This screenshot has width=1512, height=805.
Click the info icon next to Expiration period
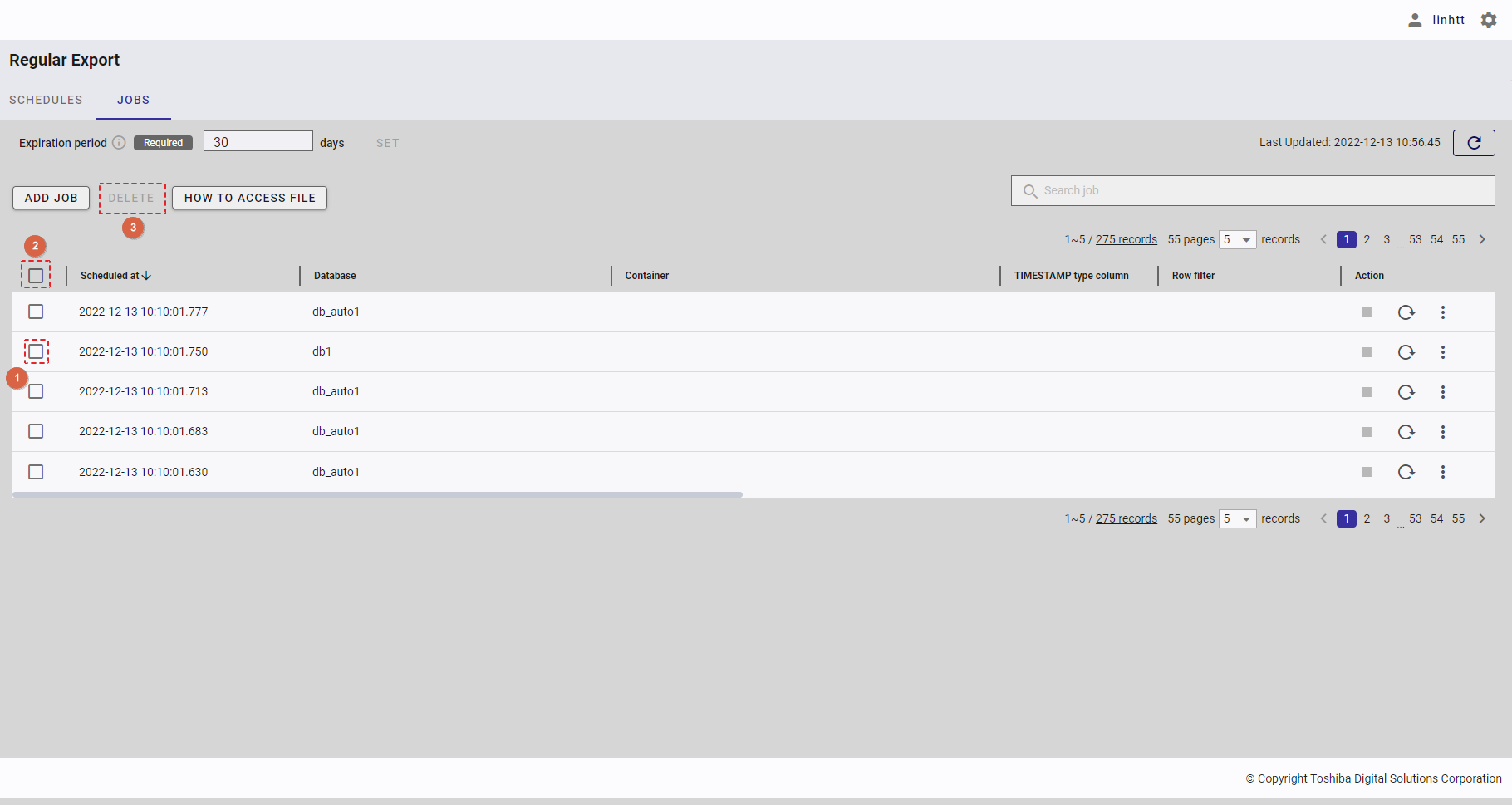[x=119, y=143]
